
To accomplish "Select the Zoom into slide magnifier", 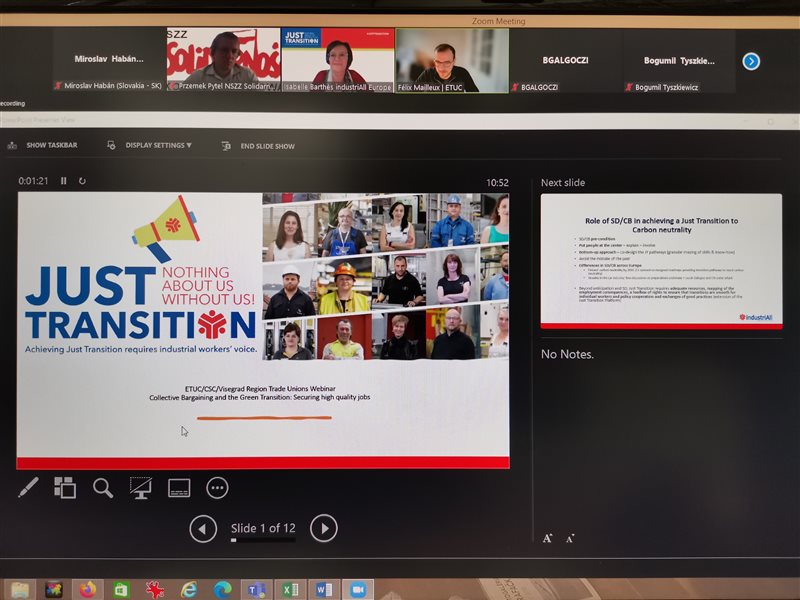I will 103,488.
